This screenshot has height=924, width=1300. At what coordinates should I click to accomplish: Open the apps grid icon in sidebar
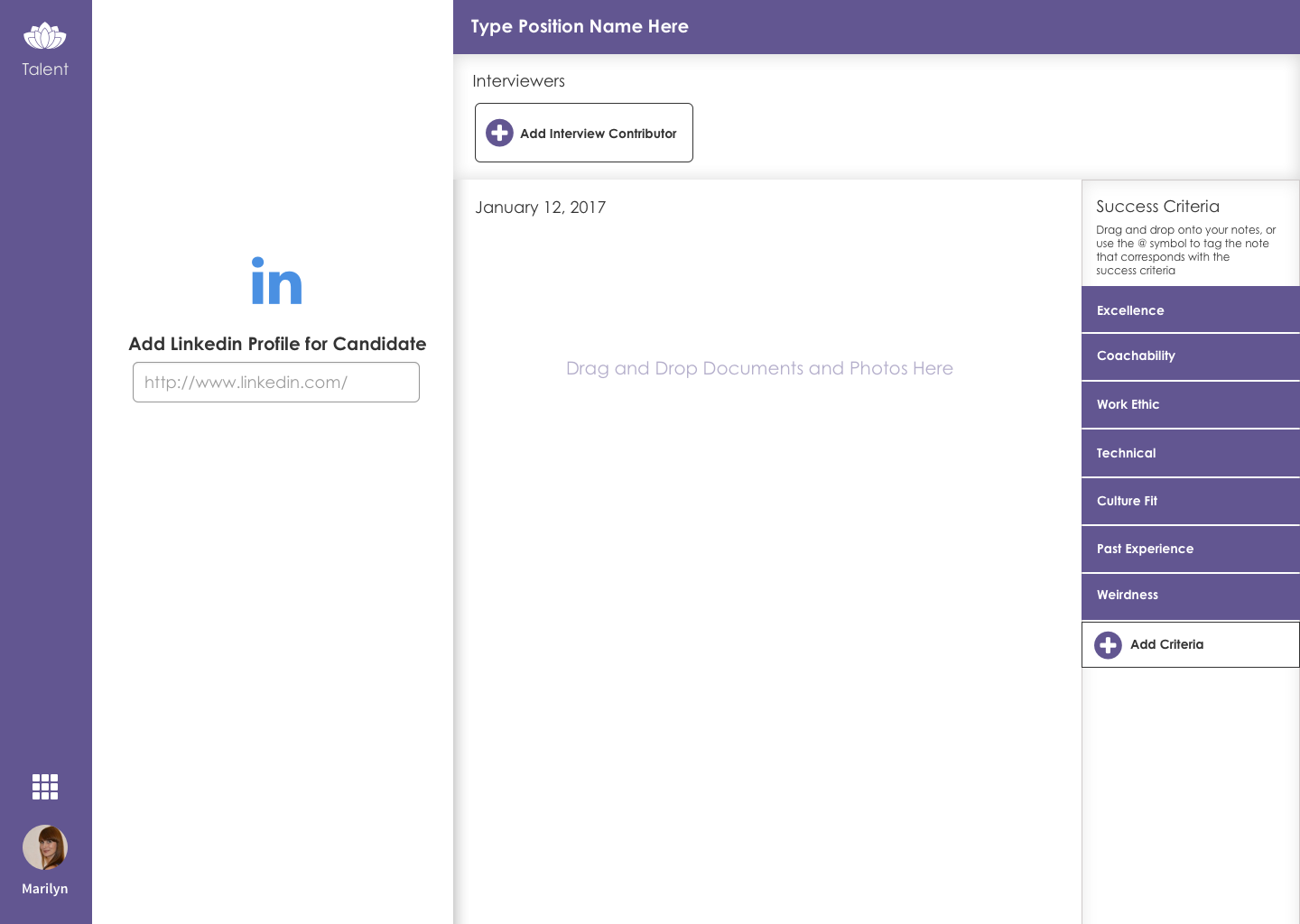(45, 787)
